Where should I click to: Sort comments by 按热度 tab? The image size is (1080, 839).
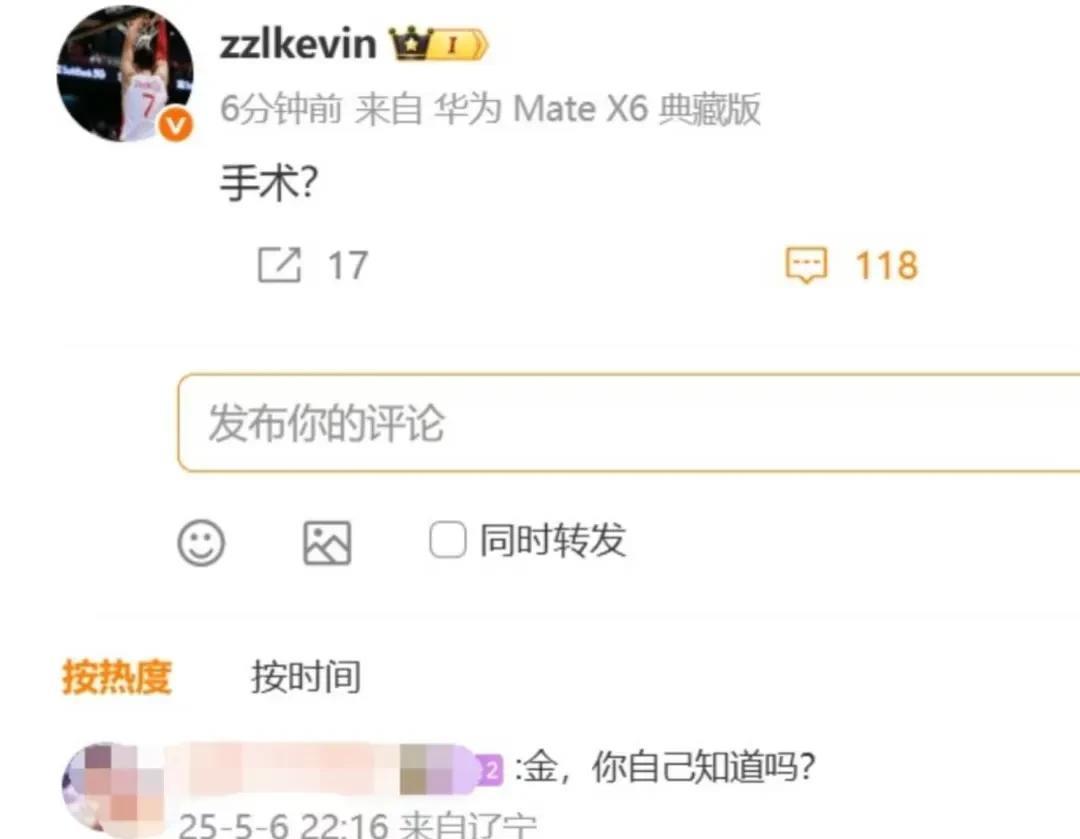(x=117, y=676)
